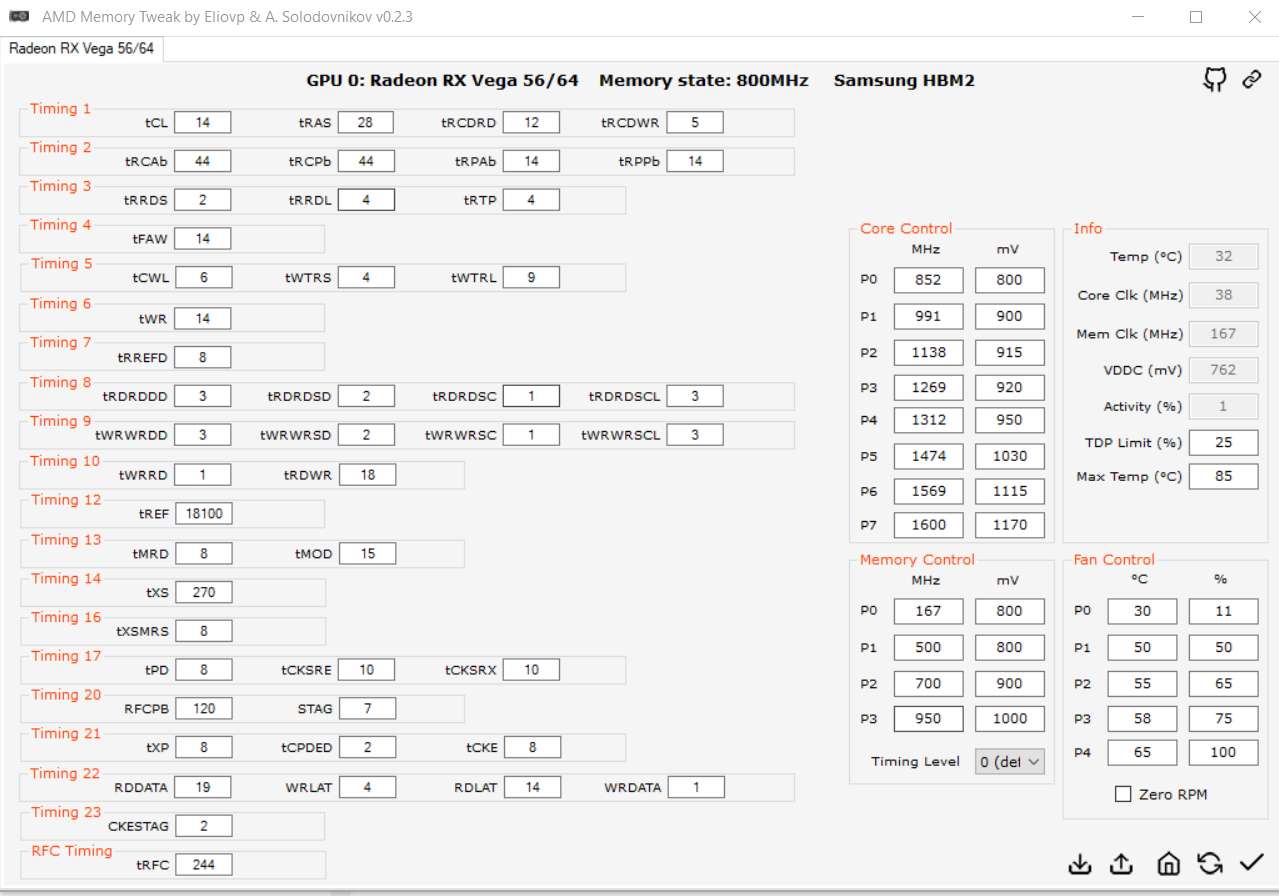The image size is (1279, 896).
Task: Click the tRRDS value box
Action: pos(203,200)
